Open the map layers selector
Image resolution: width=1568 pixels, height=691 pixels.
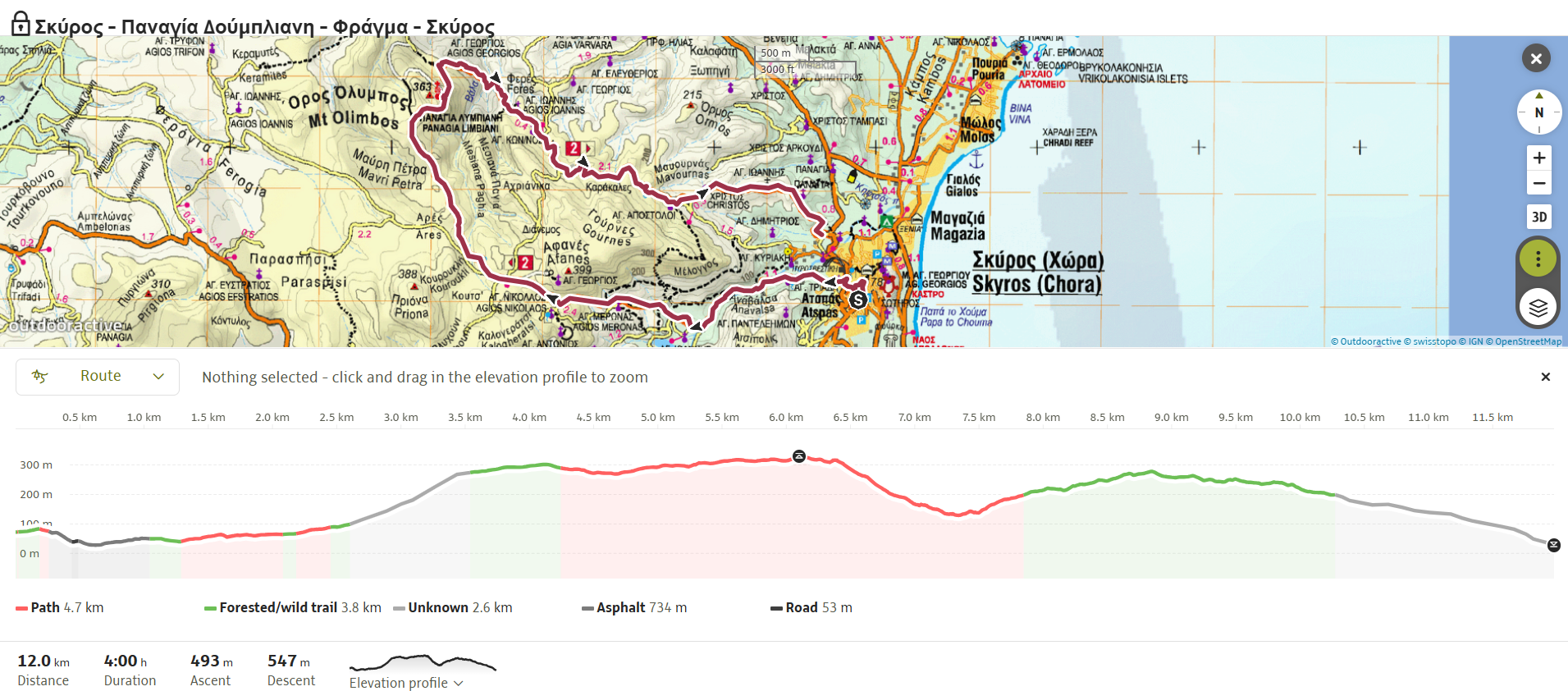1538,308
